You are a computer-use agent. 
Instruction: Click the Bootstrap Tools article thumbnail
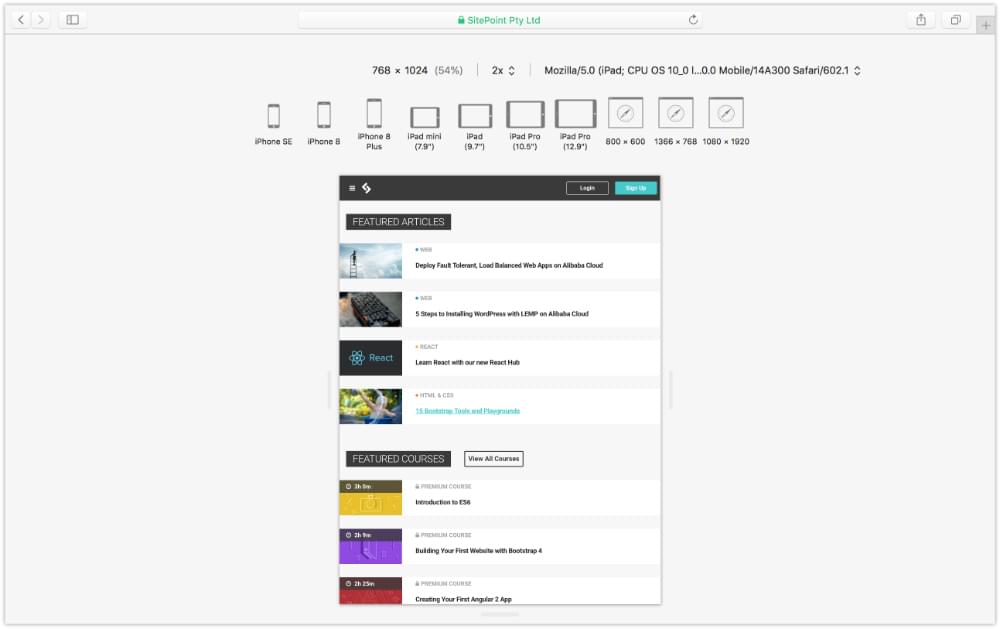click(x=371, y=406)
